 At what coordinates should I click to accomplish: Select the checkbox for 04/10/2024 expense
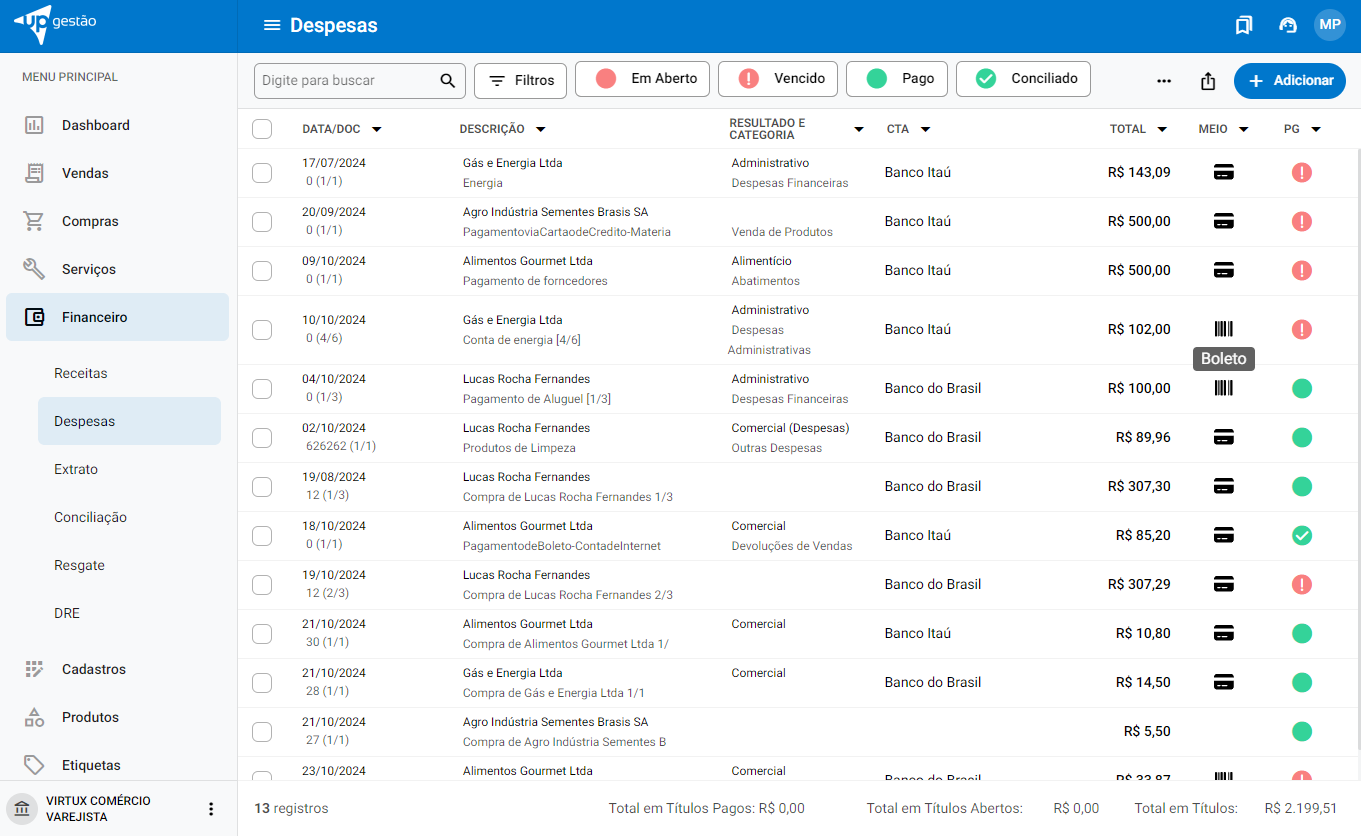pyautogui.click(x=262, y=389)
